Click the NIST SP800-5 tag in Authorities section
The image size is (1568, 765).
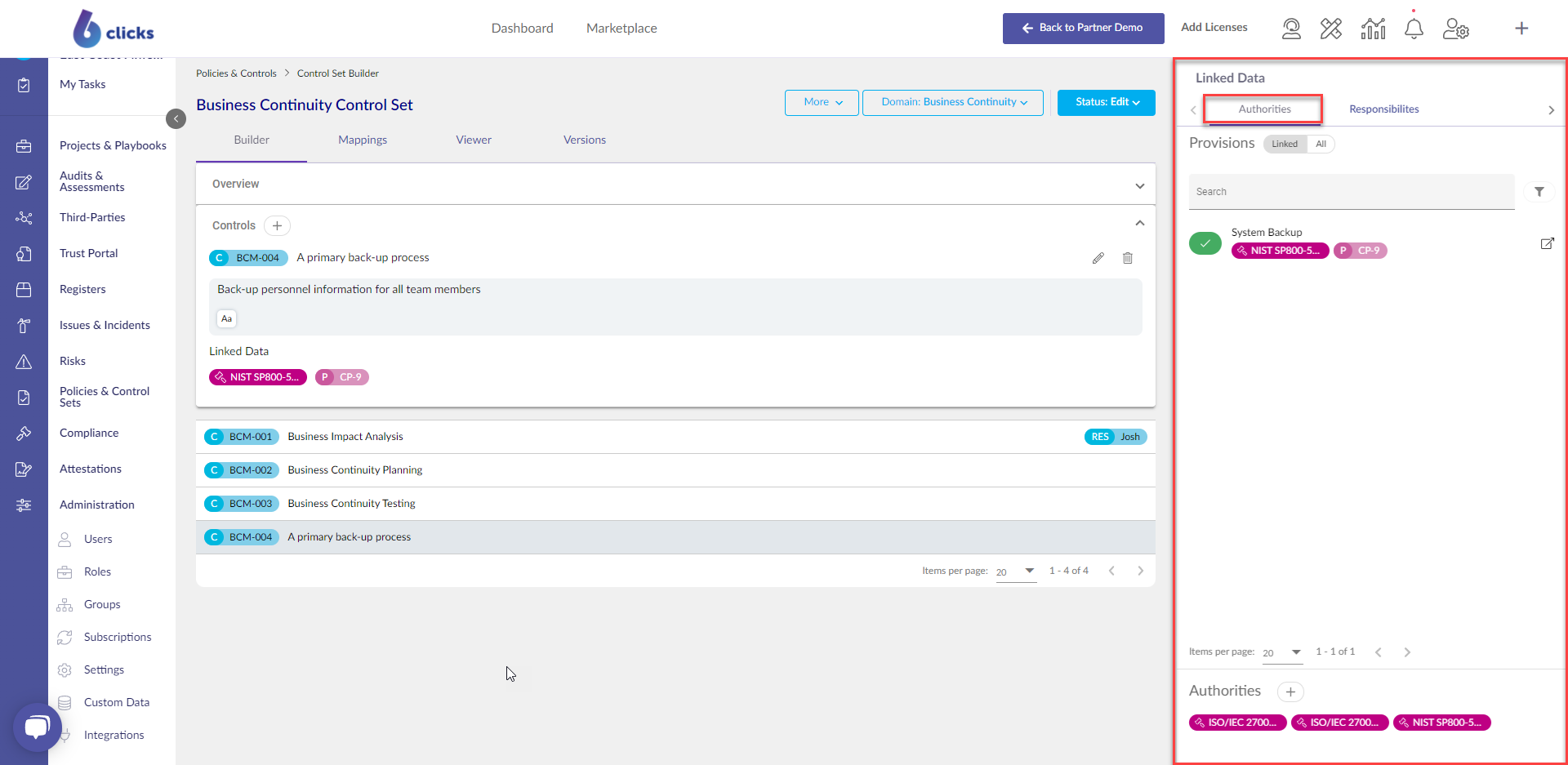point(1442,723)
